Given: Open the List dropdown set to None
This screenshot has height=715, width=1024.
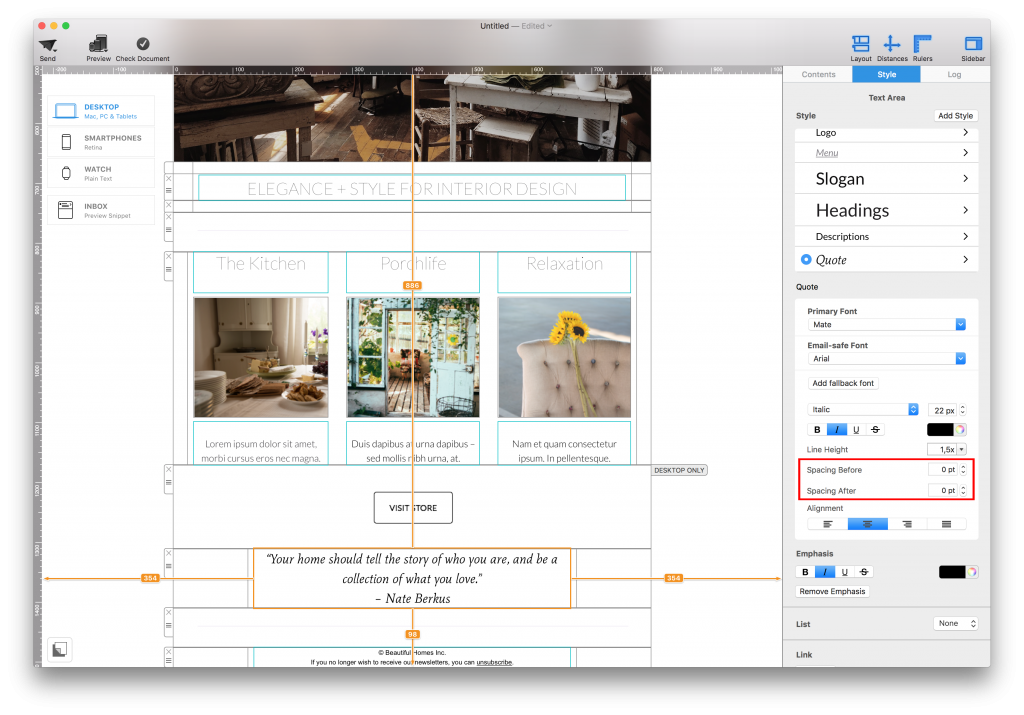Looking at the screenshot, I should 955,624.
